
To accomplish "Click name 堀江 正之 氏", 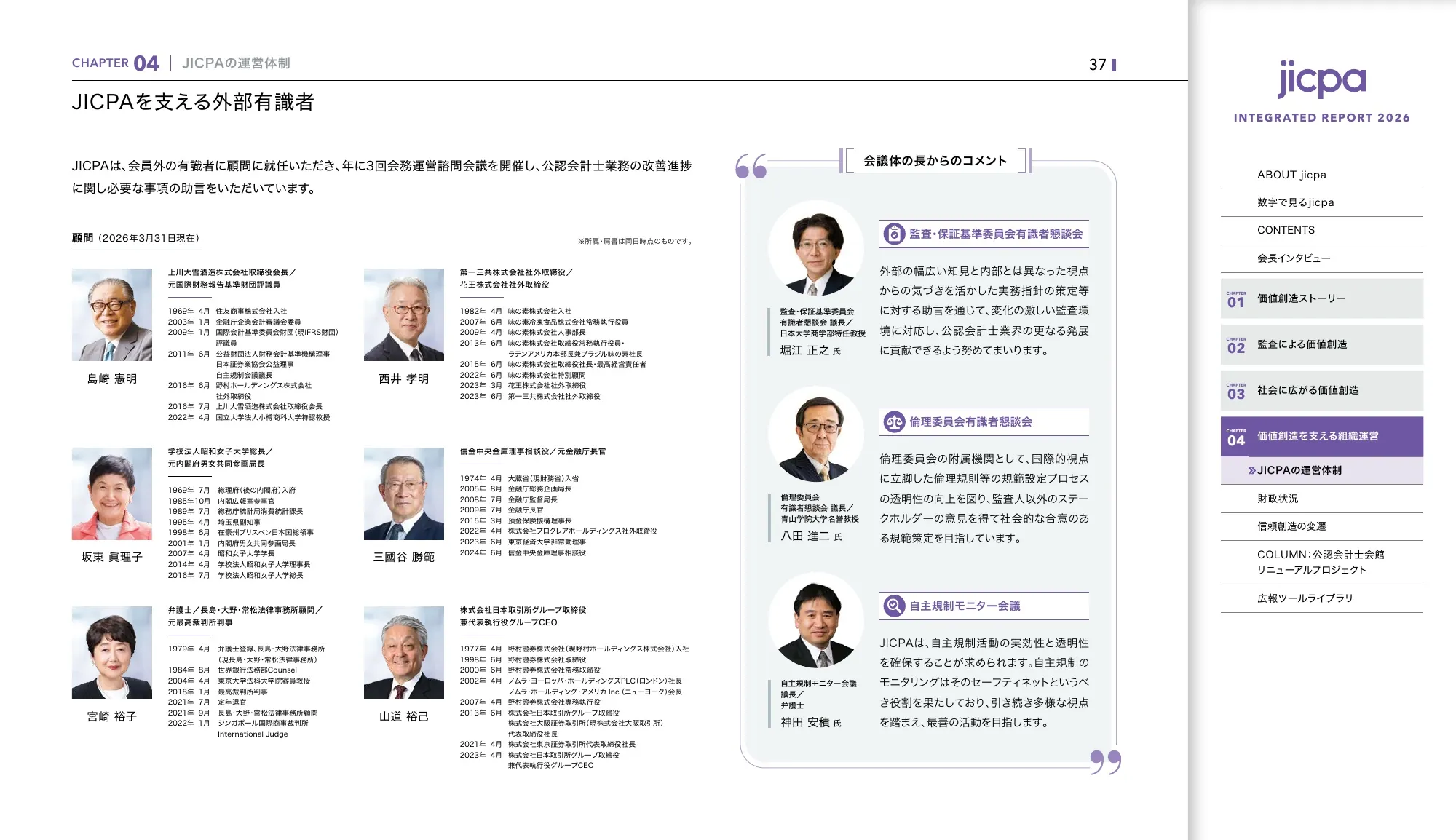I will pyautogui.click(x=810, y=351).
